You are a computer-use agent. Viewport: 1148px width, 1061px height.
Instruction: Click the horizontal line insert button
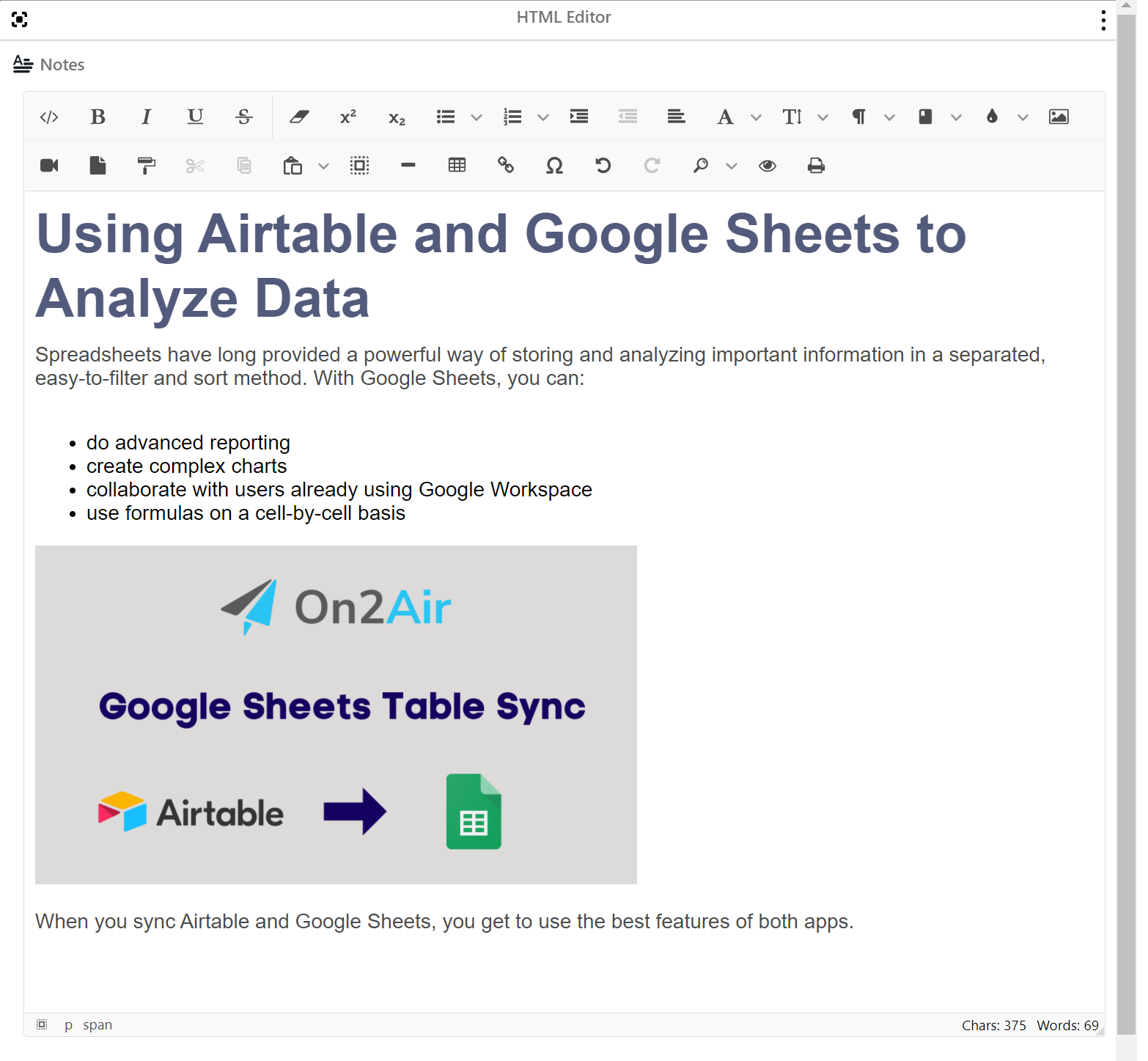click(x=408, y=166)
